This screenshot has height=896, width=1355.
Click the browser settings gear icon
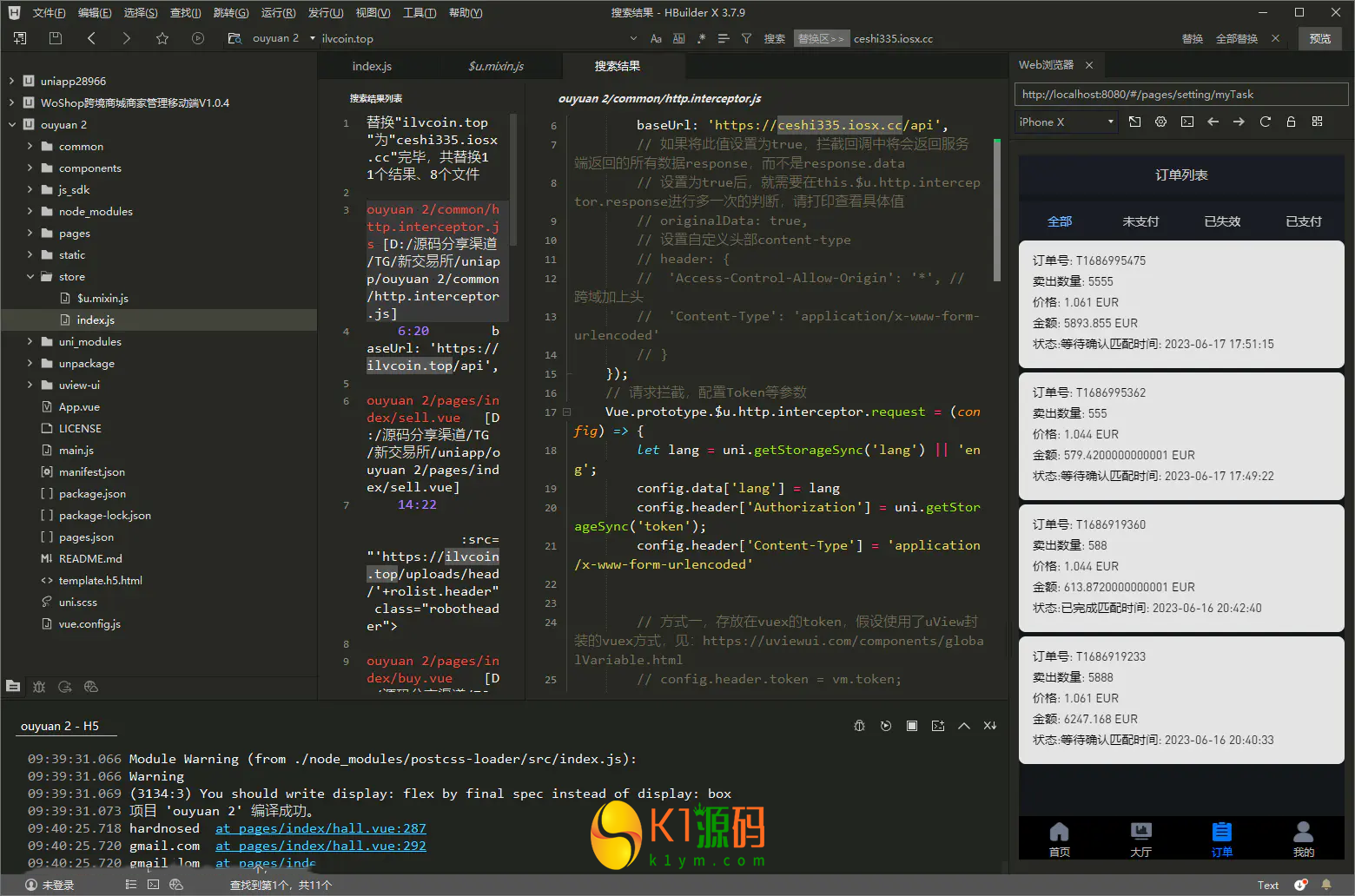click(1160, 122)
